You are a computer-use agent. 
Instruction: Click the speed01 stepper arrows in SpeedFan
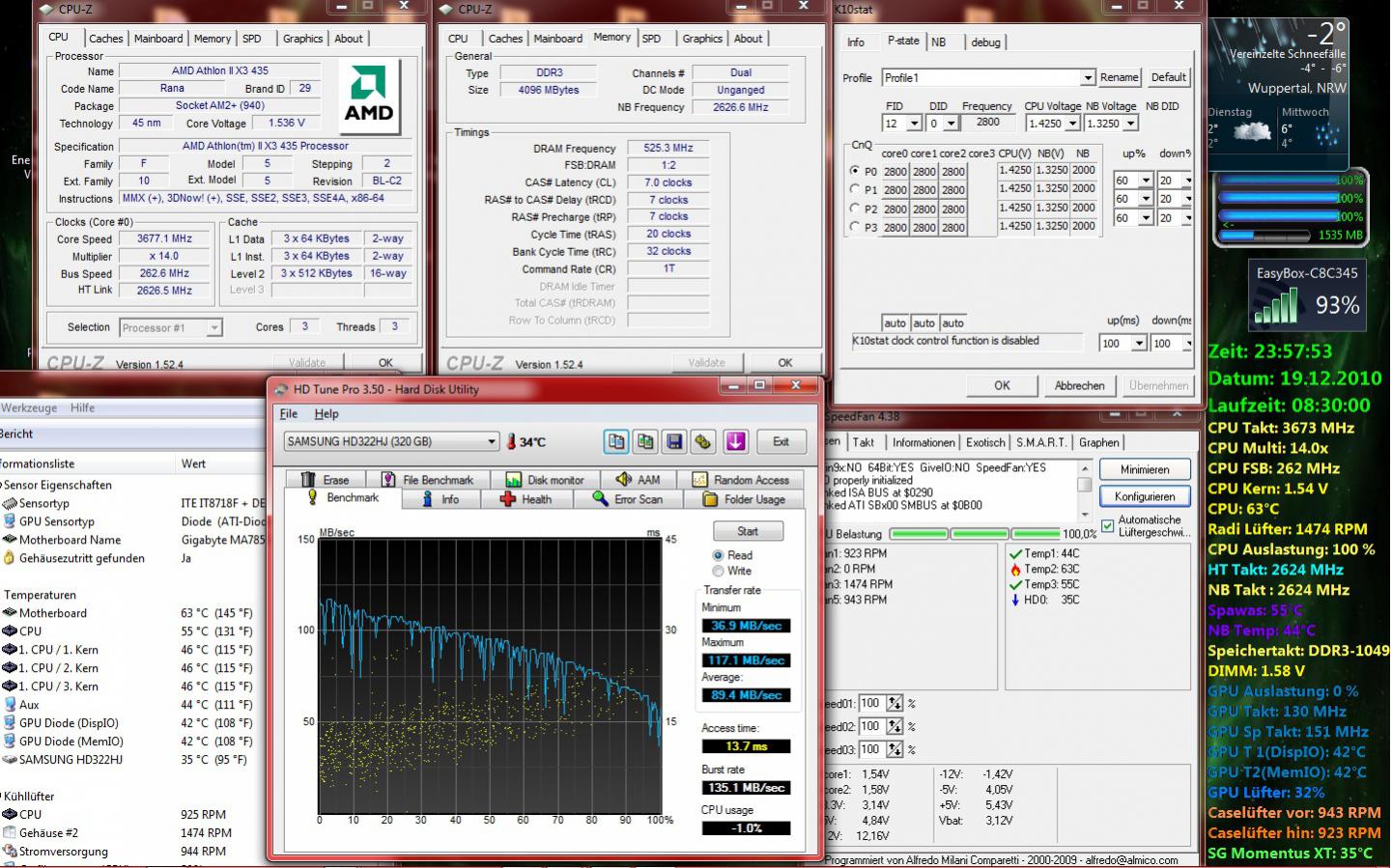(895, 703)
